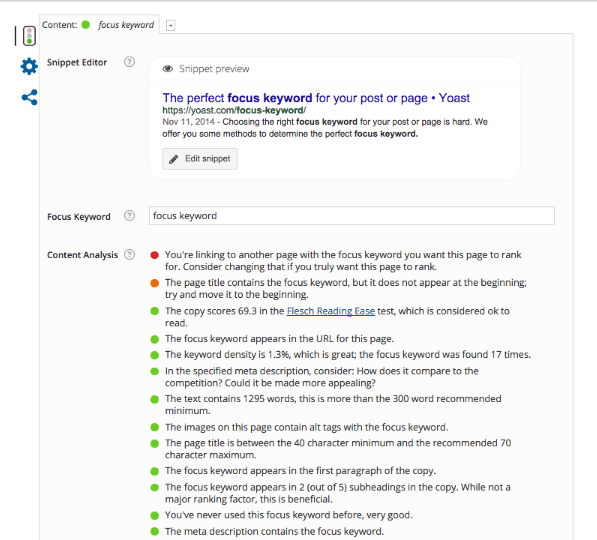The image size is (597, 540).
Task: Click the keyword density 1.3% analysis text
Action: pyautogui.click(x=348, y=355)
